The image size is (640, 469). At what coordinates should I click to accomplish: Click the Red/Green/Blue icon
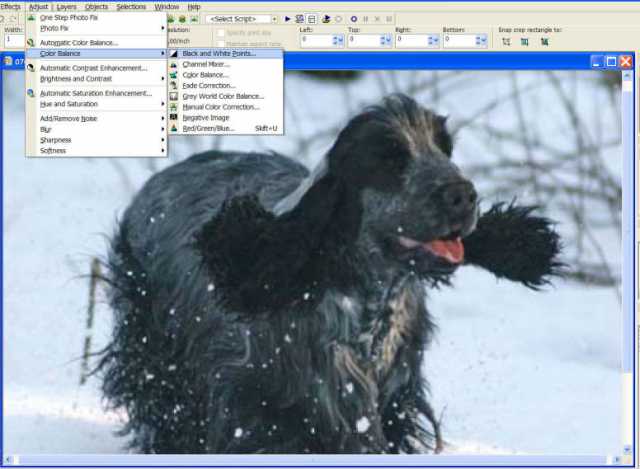[174, 128]
